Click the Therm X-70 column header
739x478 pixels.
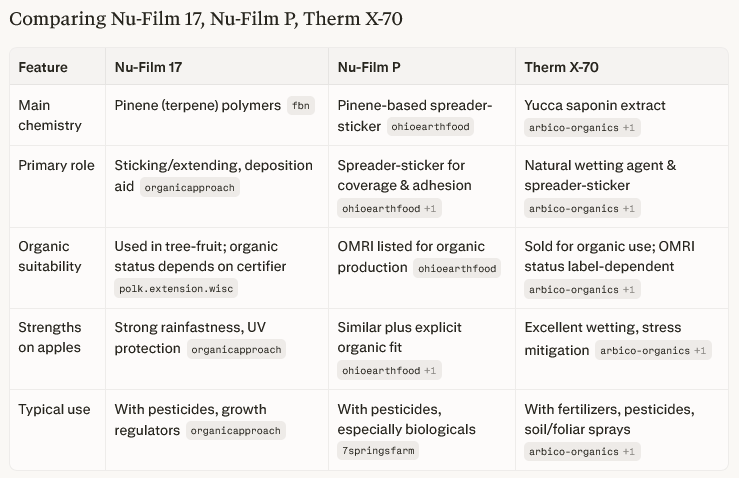(x=561, y=67)
